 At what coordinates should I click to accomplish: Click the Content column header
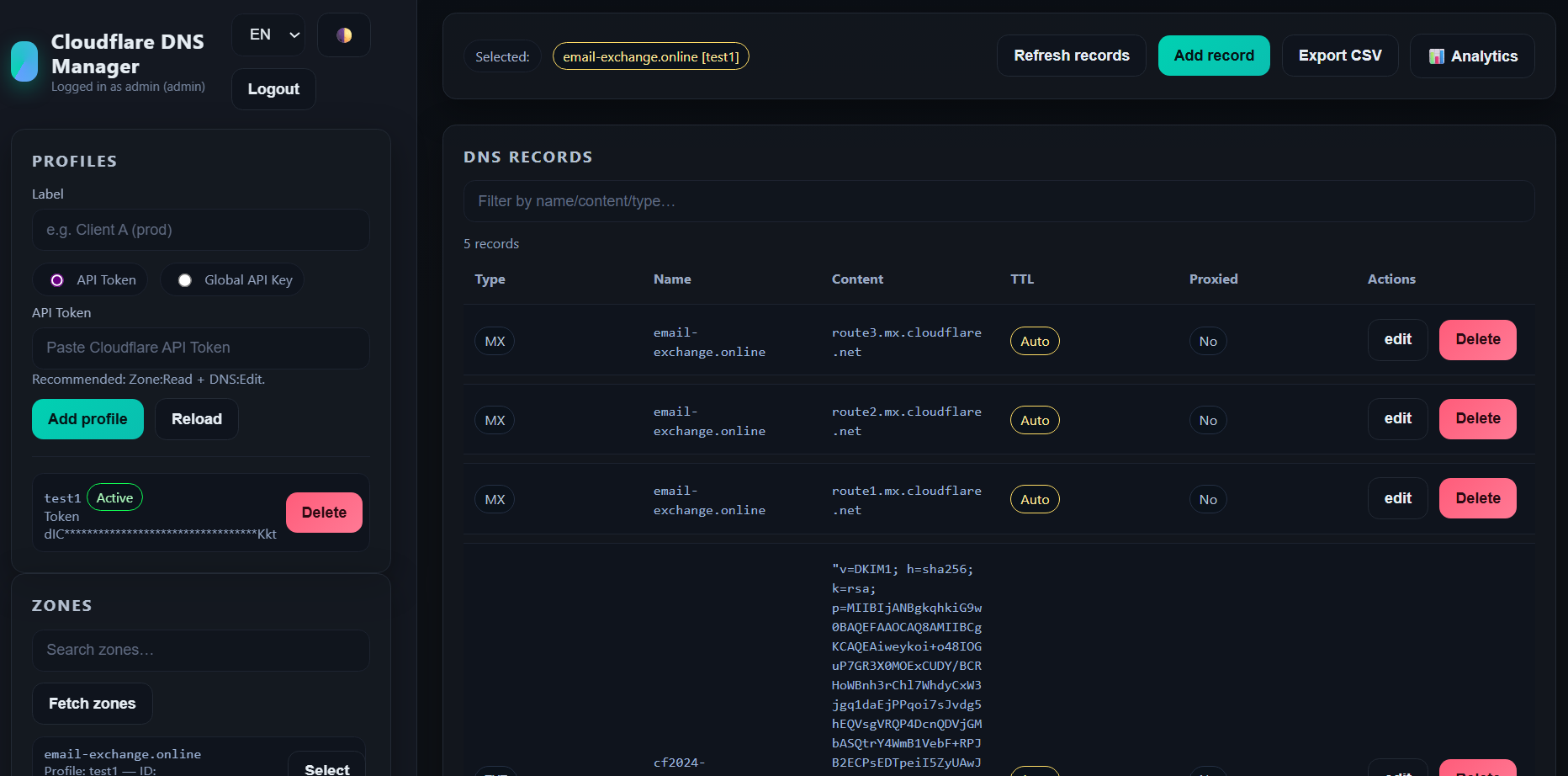[857, 279]
